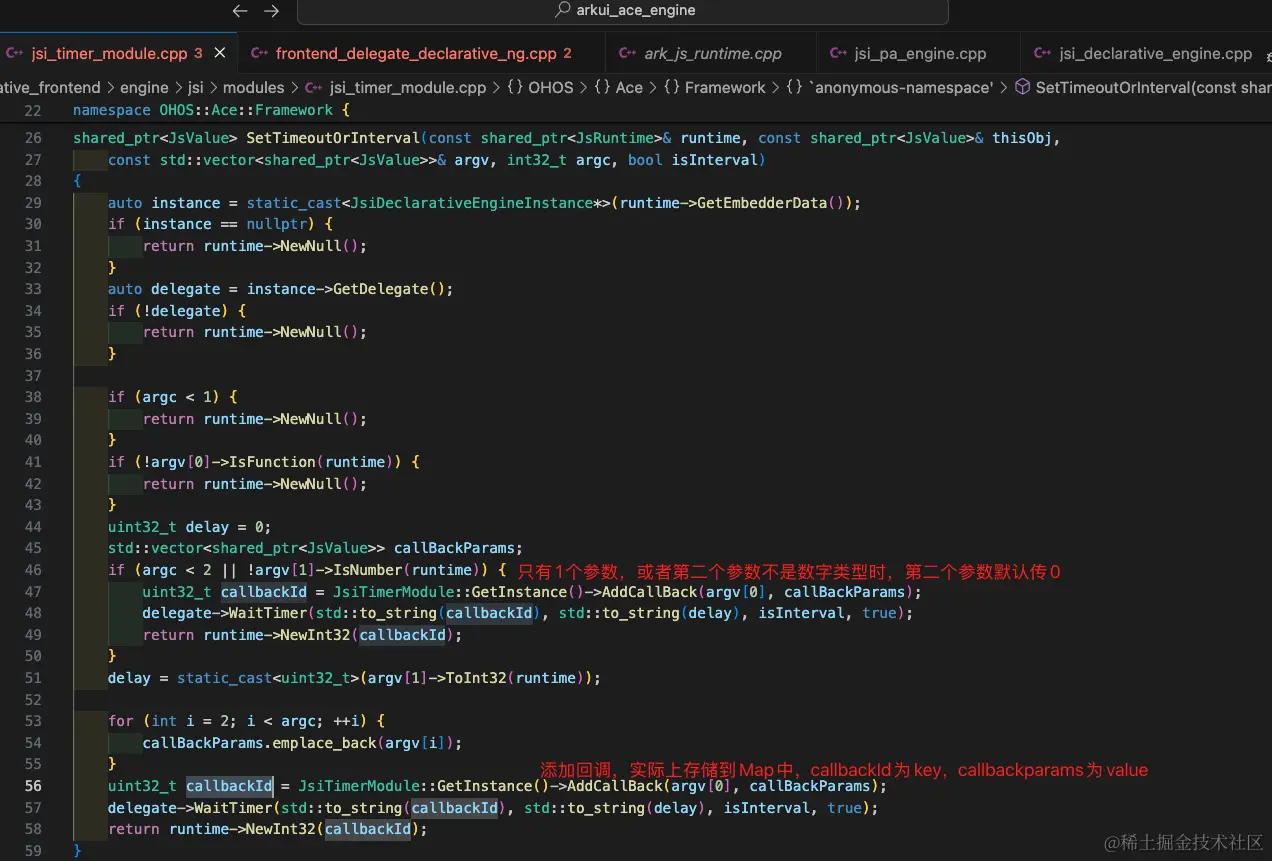Image resolution: width=1272 pixels, height=861 pixels.
Task: Click the cube icon before SetTimeoutOrInterval breadcrumb
Action: pyautogui.click(x=1022, y=87)
